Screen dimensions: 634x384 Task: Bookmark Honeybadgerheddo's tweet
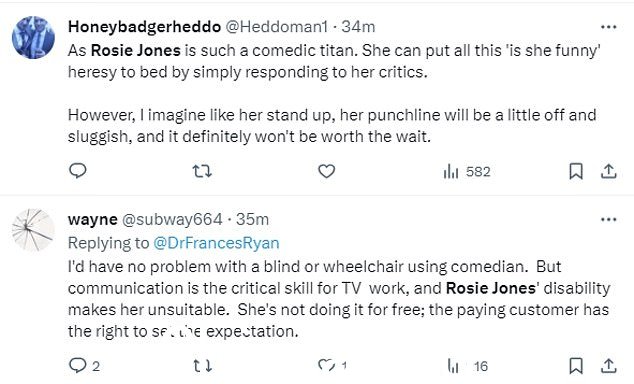click(x=576, y=171)
